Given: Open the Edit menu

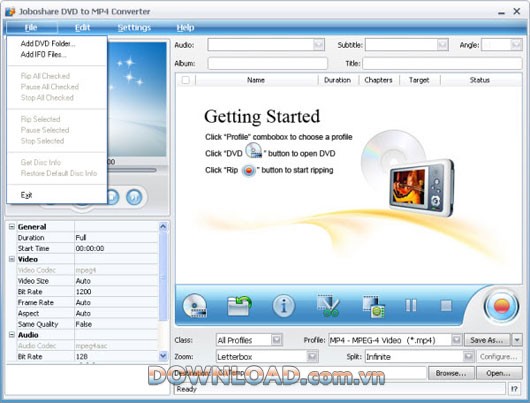Looking at the screenshot, I should 82,27.
